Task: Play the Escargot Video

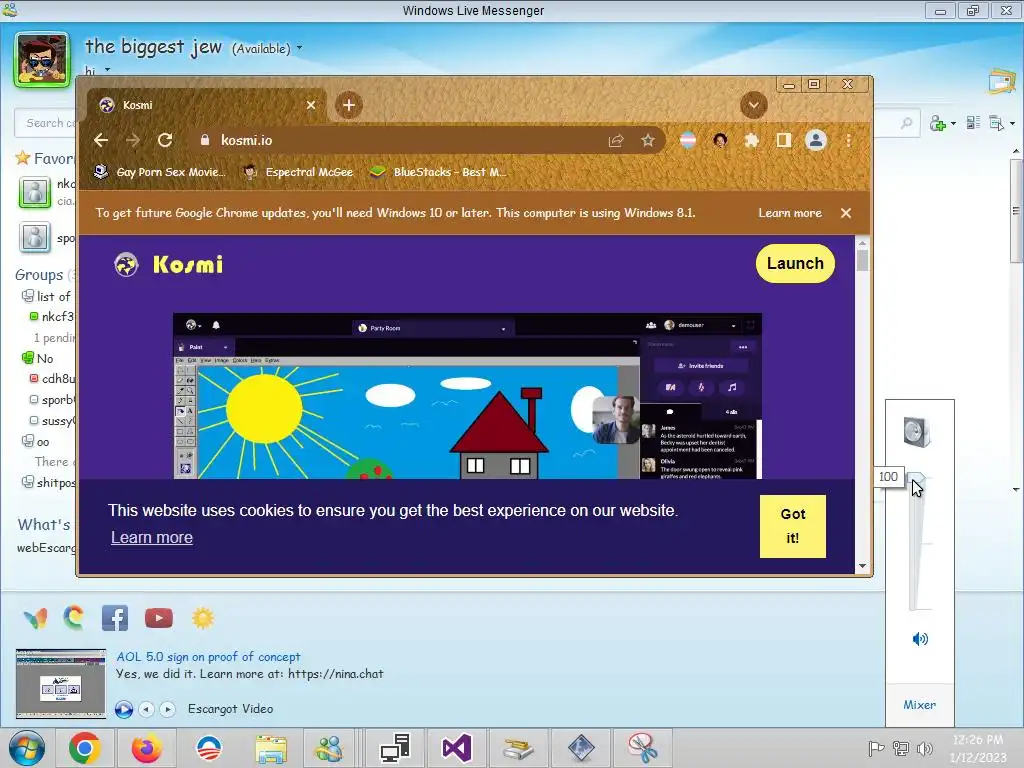Action: click(x=123, y=709)
